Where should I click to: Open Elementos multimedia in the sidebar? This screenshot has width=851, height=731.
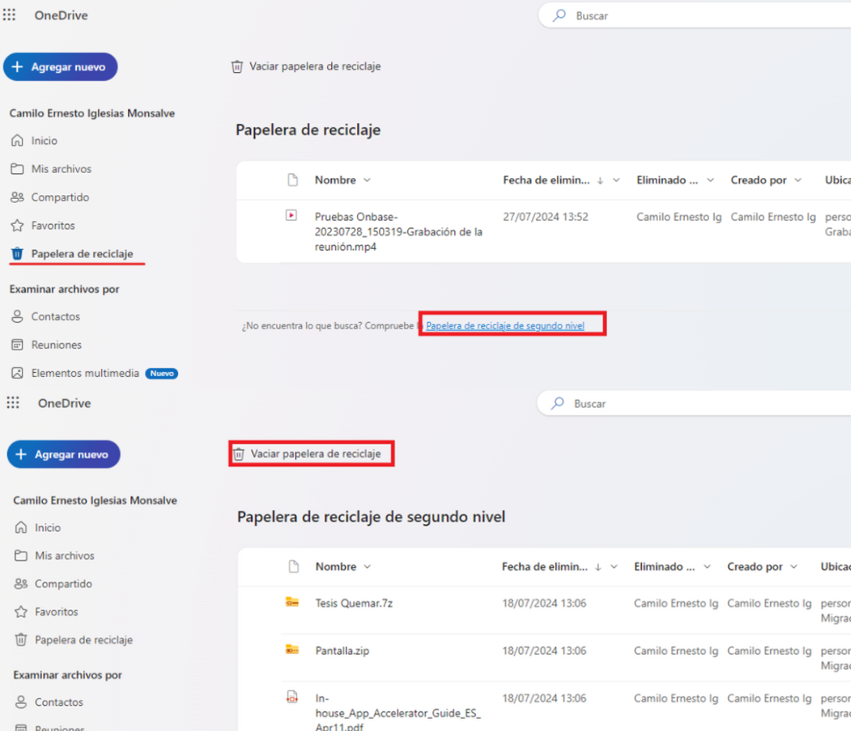(85, 373)
